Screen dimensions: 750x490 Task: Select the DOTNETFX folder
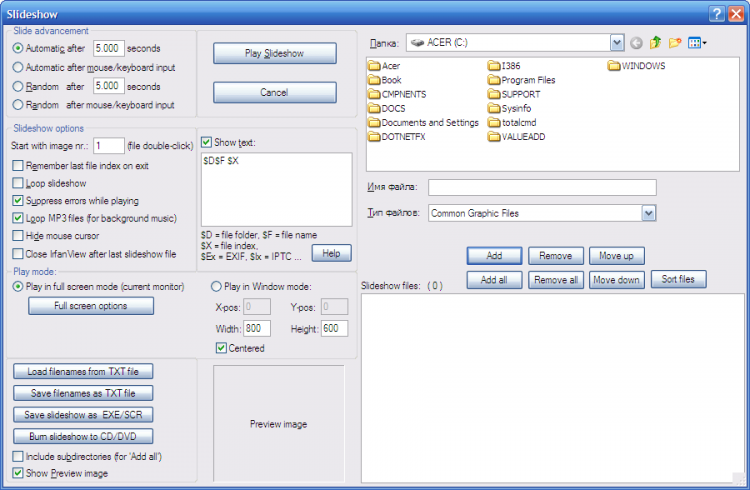pyautogui.click(x=397, y=137)
